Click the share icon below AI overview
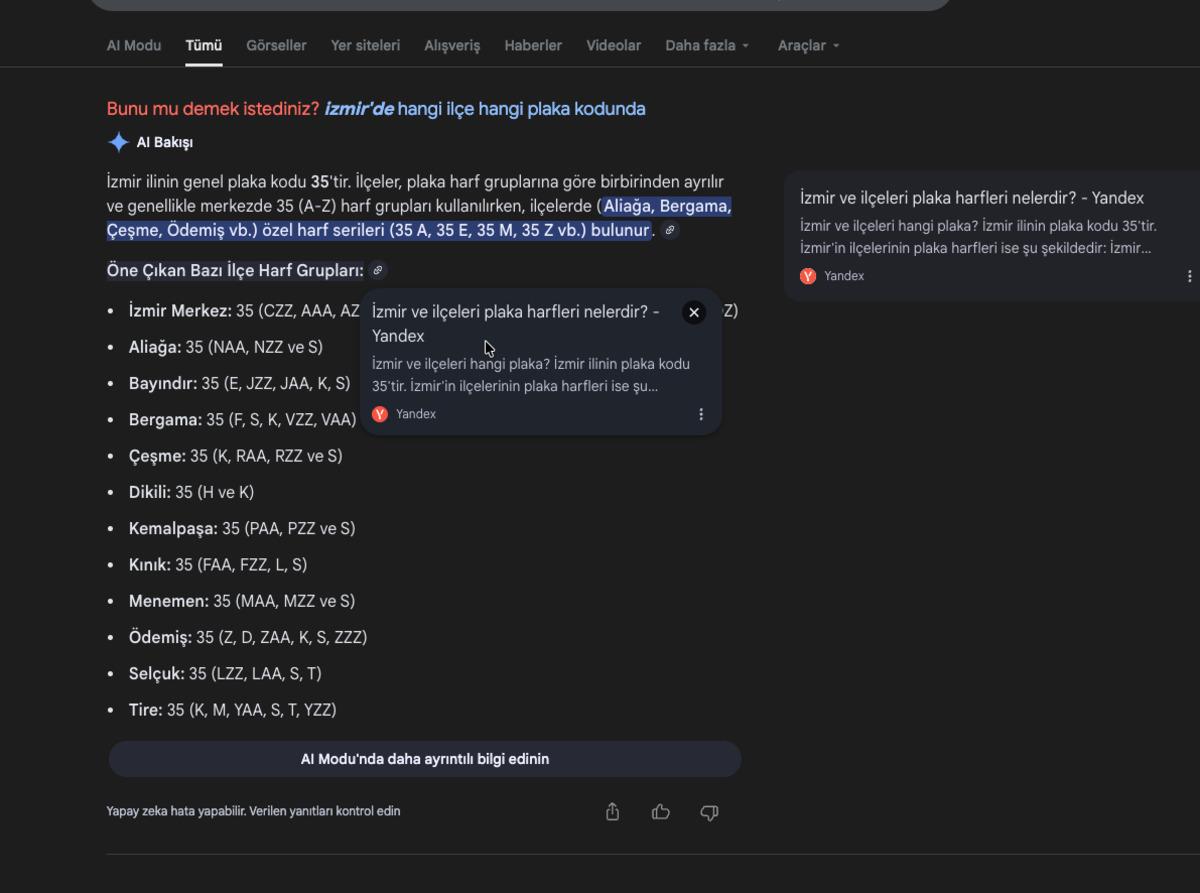The height and width of the screenshot is (893, 1200). tap(613, 812)
